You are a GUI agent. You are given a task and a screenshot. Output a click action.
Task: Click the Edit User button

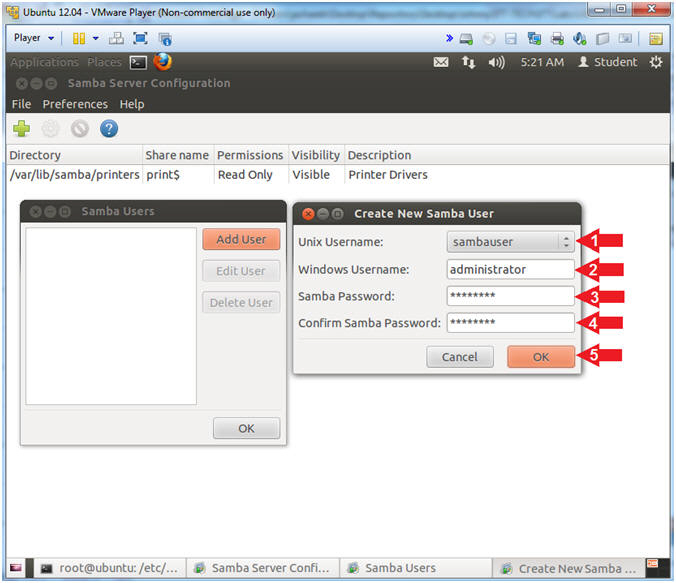click(x=241, y=271)
